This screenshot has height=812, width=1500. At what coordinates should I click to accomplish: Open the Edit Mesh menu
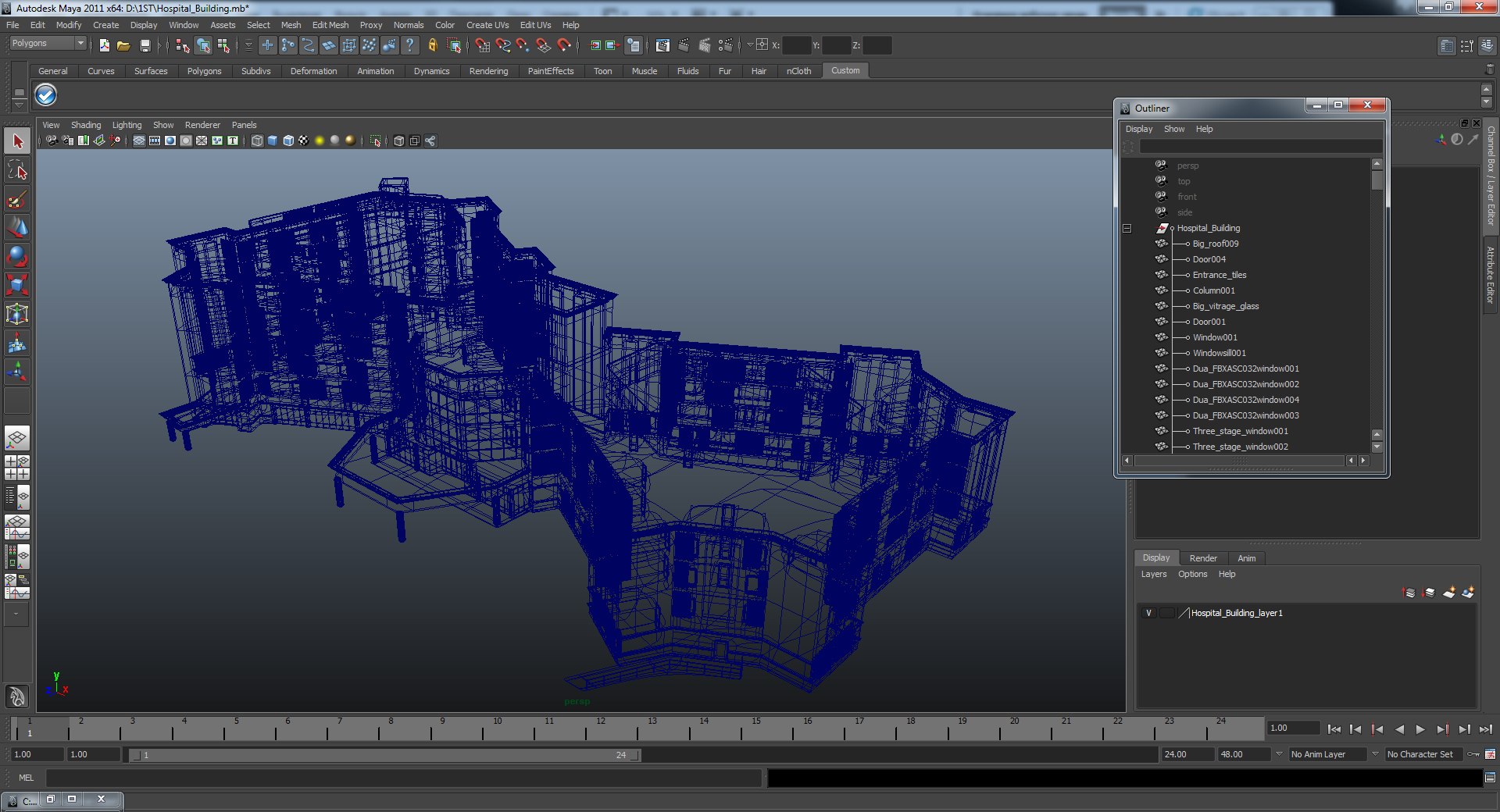coord(330,25)
